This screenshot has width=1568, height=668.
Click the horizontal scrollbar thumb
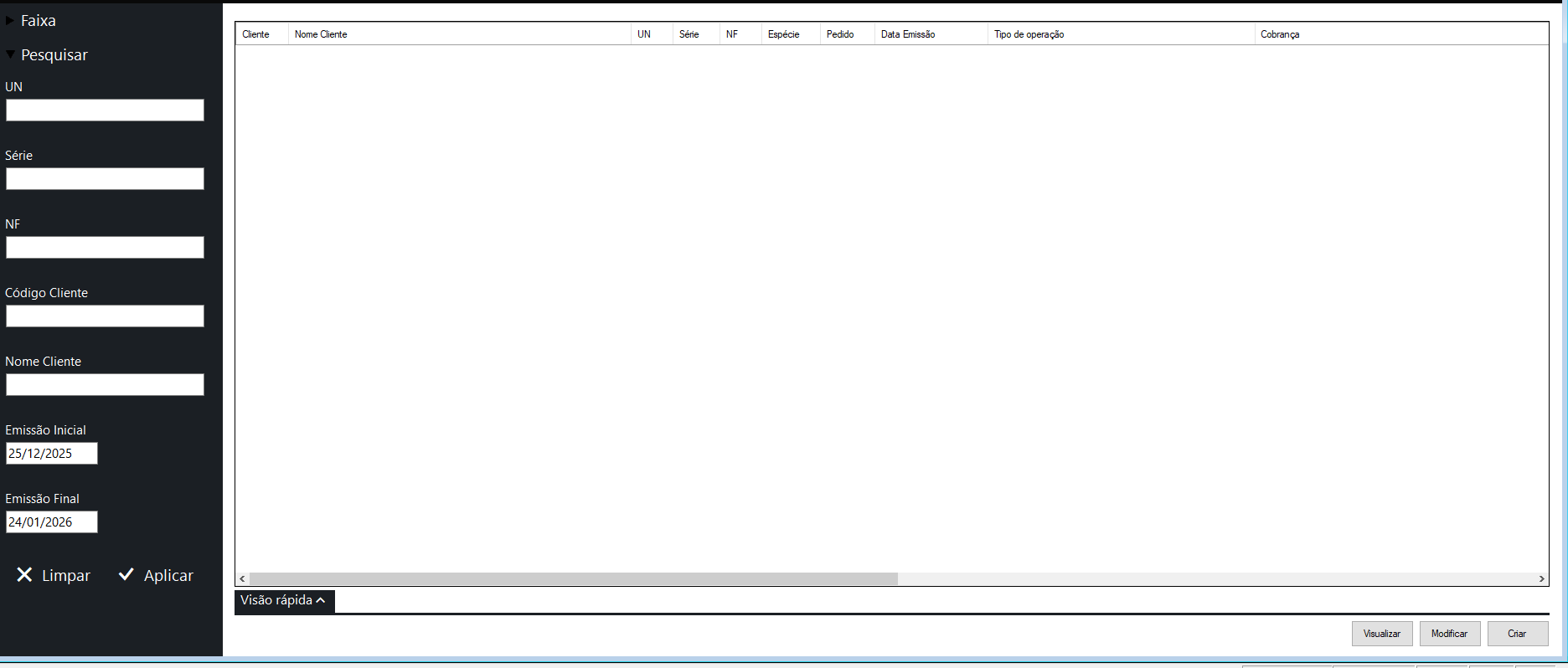click(573, 579)
